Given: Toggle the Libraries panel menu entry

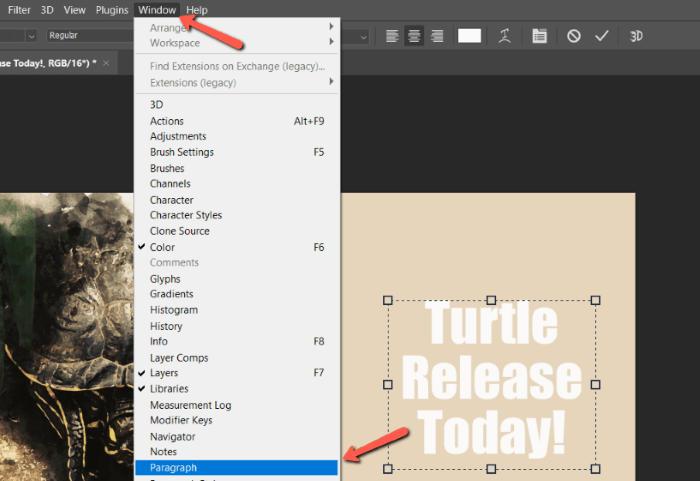Looking at the screenshot, I should (x=168, y=389).
